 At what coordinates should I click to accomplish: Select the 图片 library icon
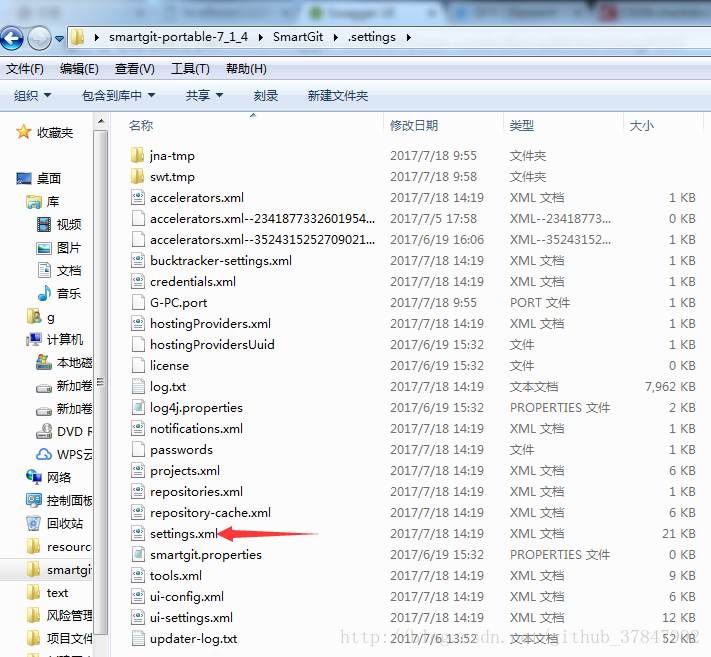44,248
